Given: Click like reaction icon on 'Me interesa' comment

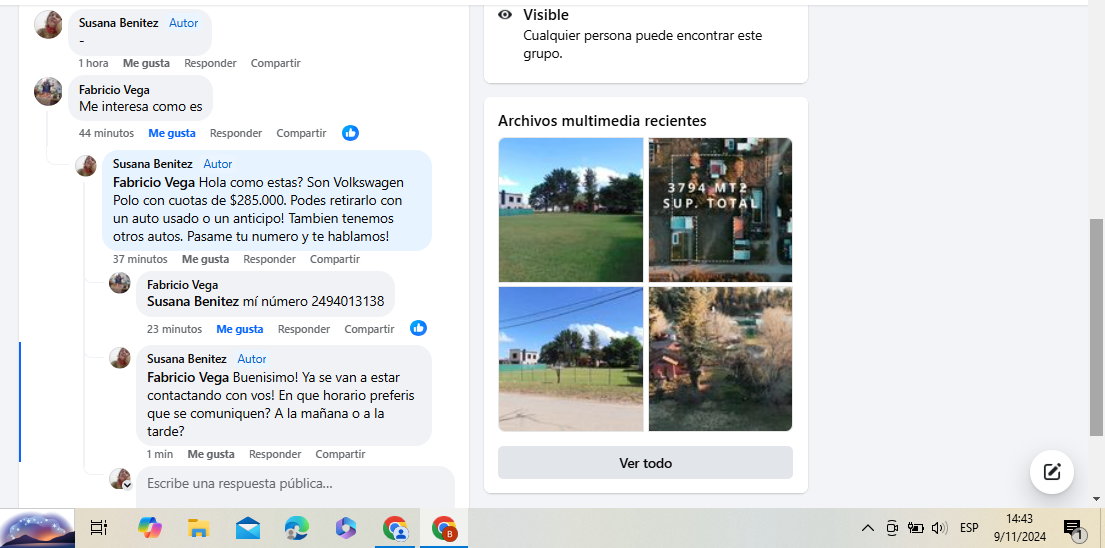Looking at the screenshot, I should click(x=350, y=133).
